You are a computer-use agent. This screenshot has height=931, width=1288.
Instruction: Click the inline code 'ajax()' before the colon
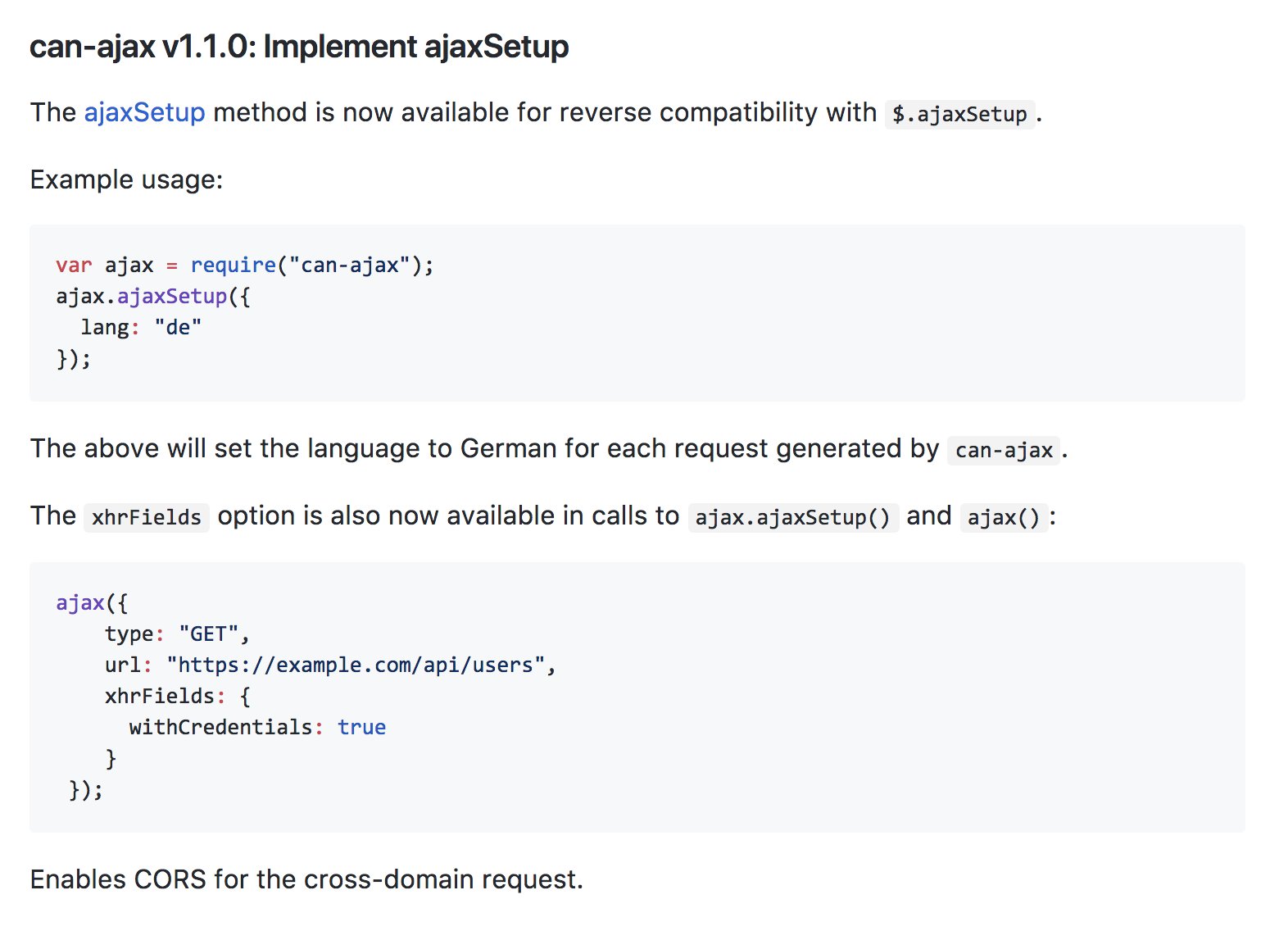pos(1004,517)
